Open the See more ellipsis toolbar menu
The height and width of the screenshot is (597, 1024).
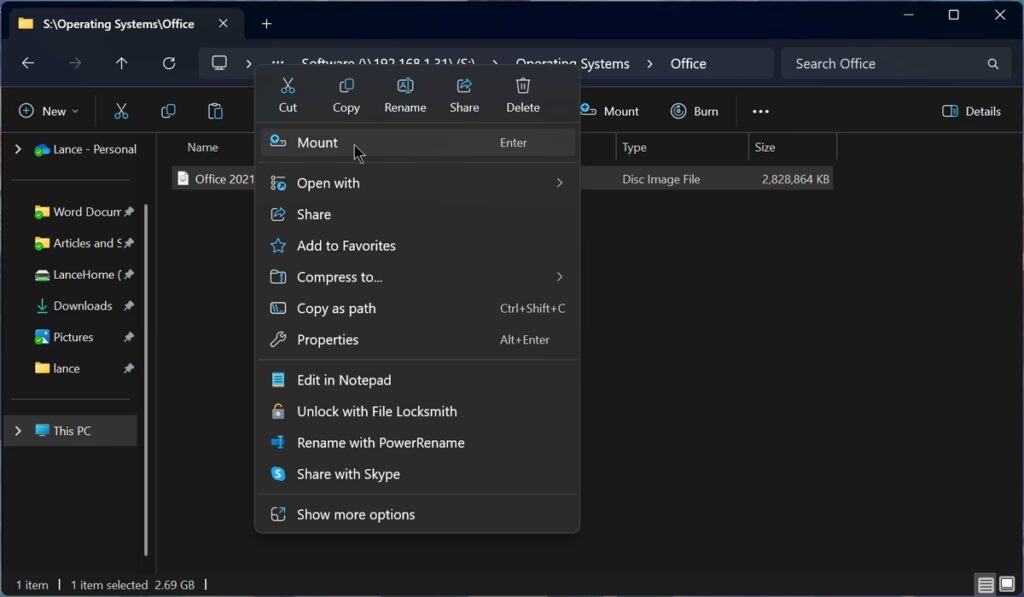(760, 111)
